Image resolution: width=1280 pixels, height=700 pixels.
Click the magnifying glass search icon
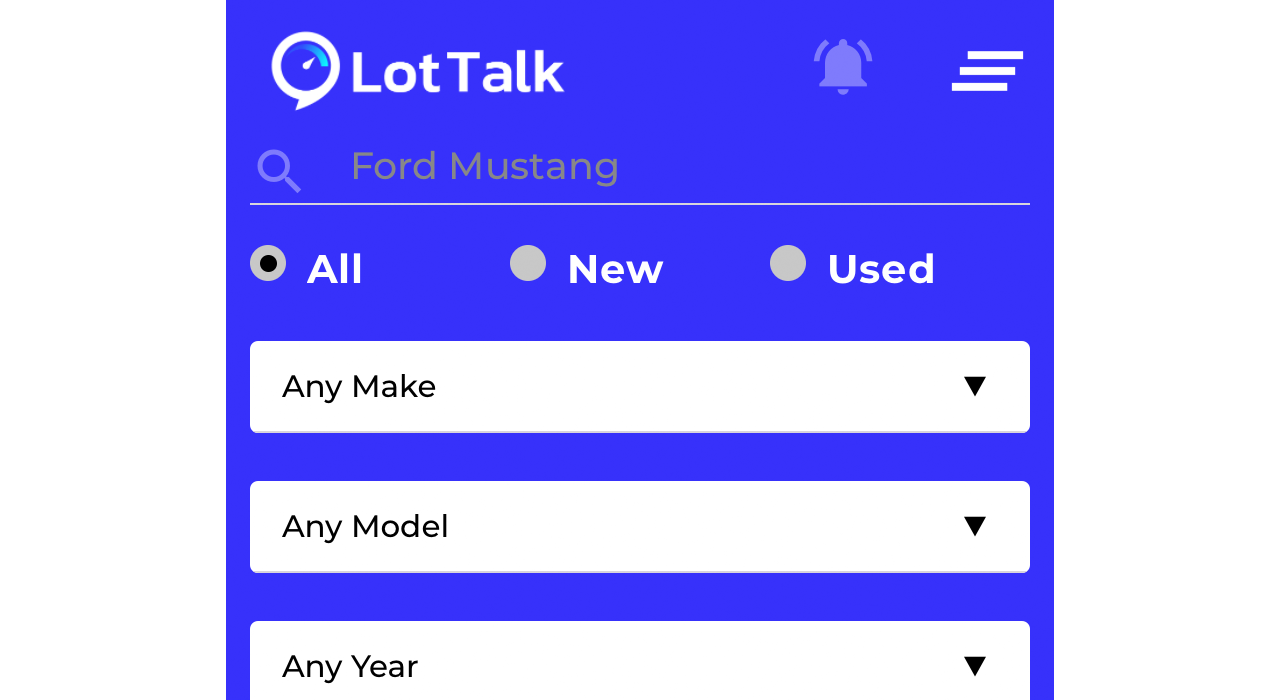click(x=279, y=170)
